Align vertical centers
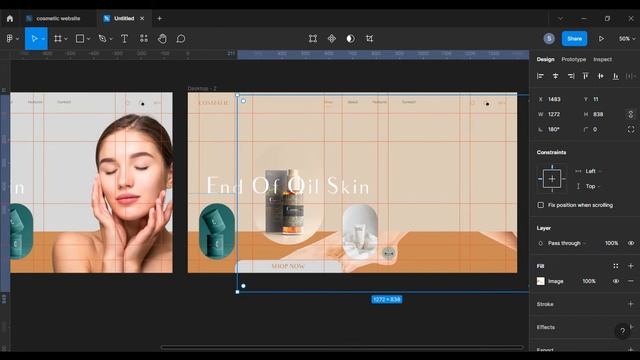640x360 pixels. (x=600, y=76)
